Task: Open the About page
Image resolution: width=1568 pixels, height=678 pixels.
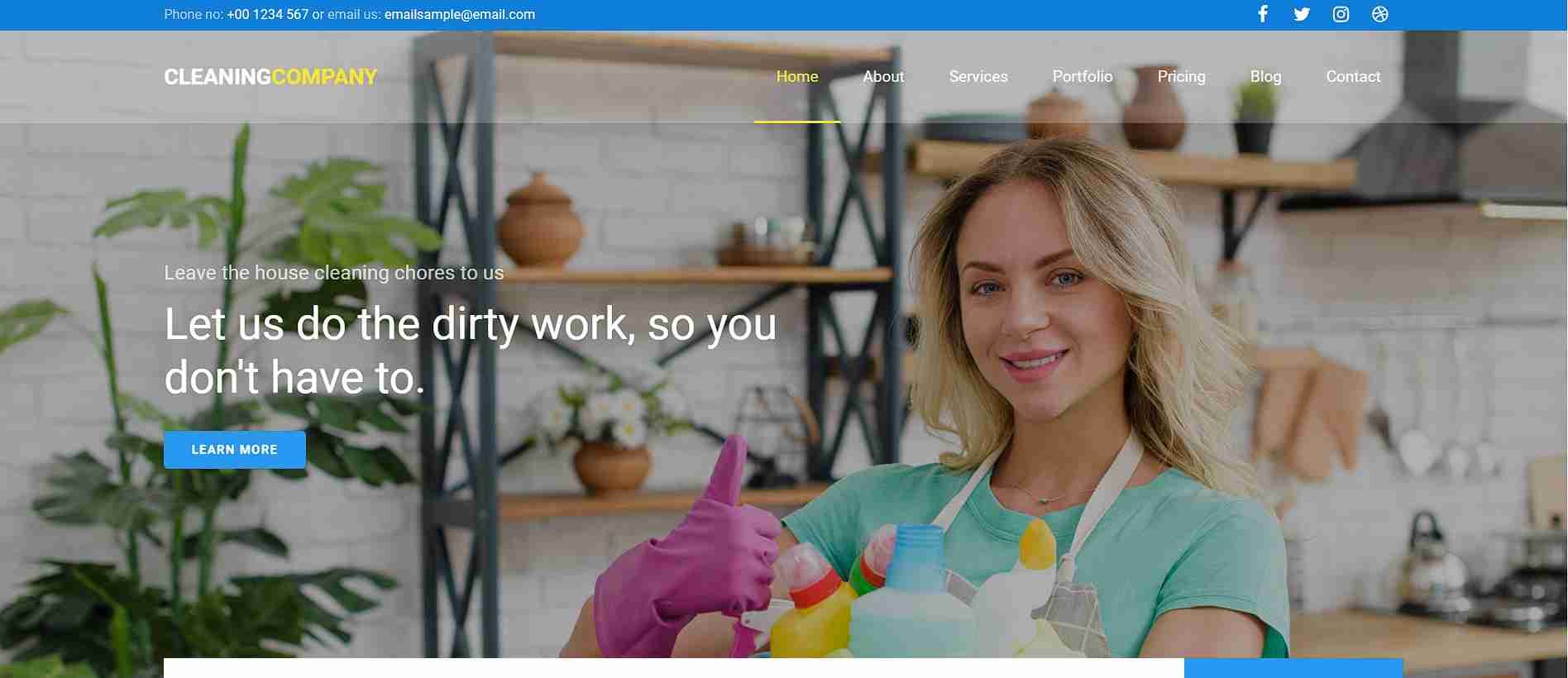Action: [x=883, y=77]
